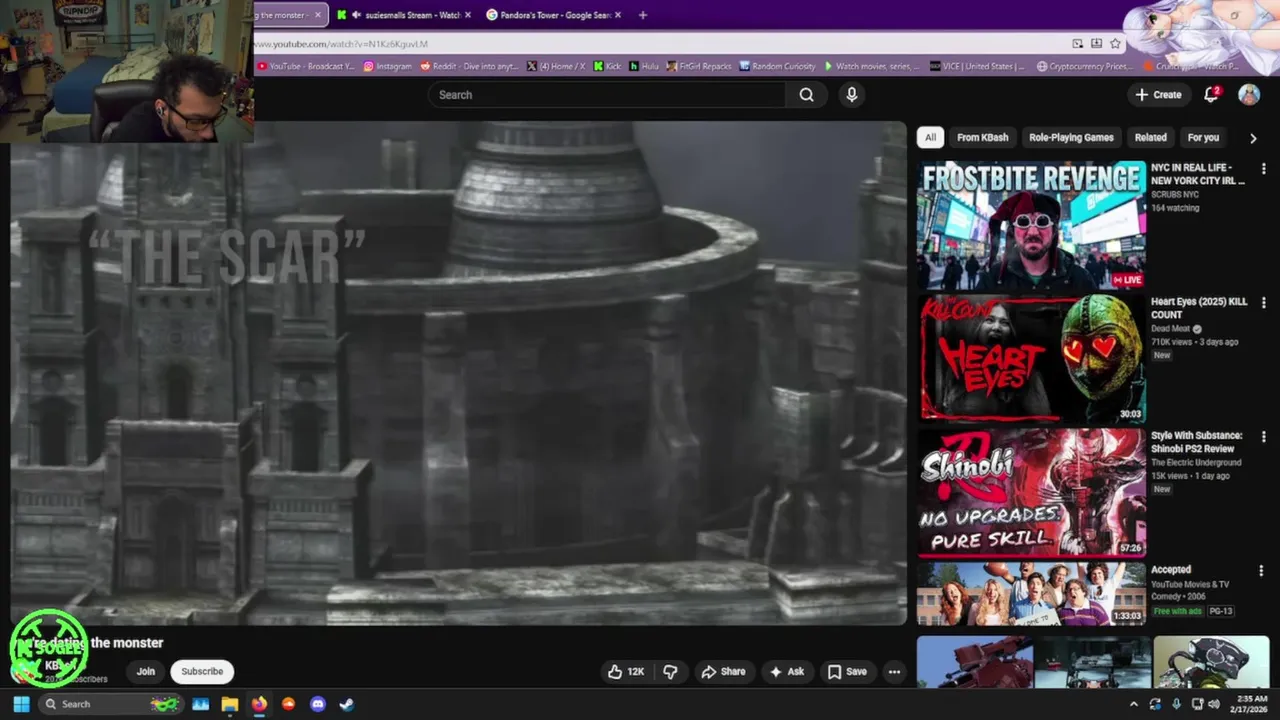Click the YouTube search magnifier button
Screen dimensions: 1280x720
click(x=806, y=95)
